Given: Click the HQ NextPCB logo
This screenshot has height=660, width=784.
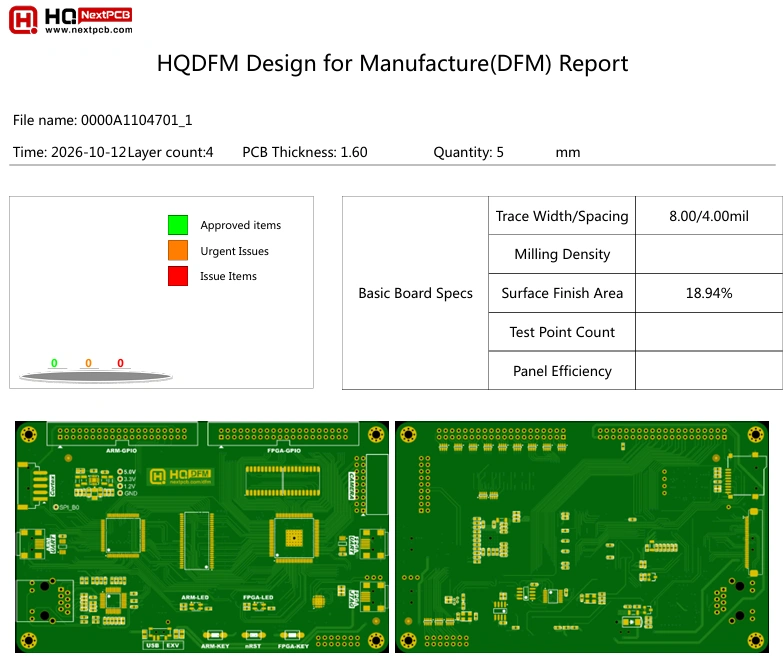Looking at the screenshot, I should [x=70, y=20].
